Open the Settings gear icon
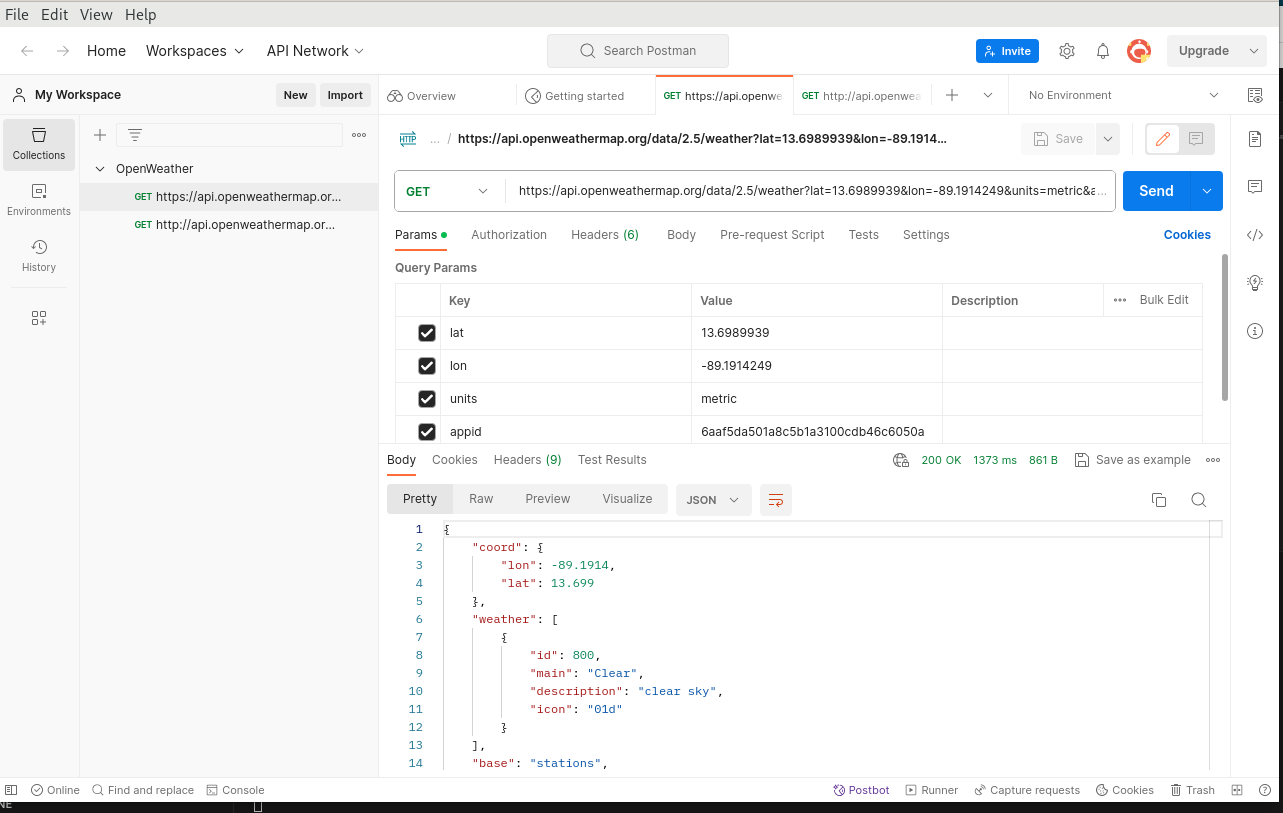The width and height of the screenshot is (1283, 813). coord(1067,51)
